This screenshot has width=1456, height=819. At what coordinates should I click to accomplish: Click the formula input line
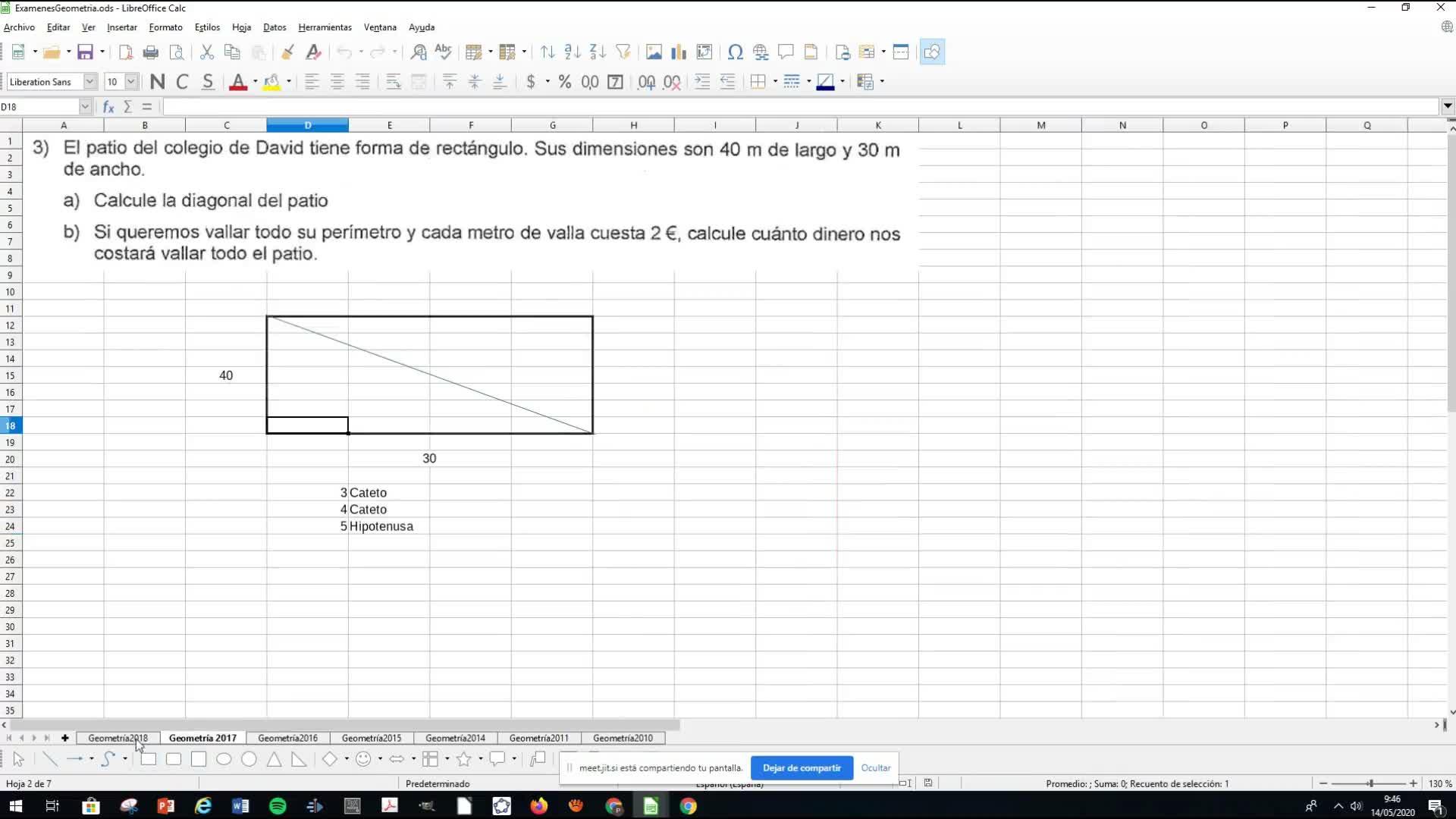796,107
